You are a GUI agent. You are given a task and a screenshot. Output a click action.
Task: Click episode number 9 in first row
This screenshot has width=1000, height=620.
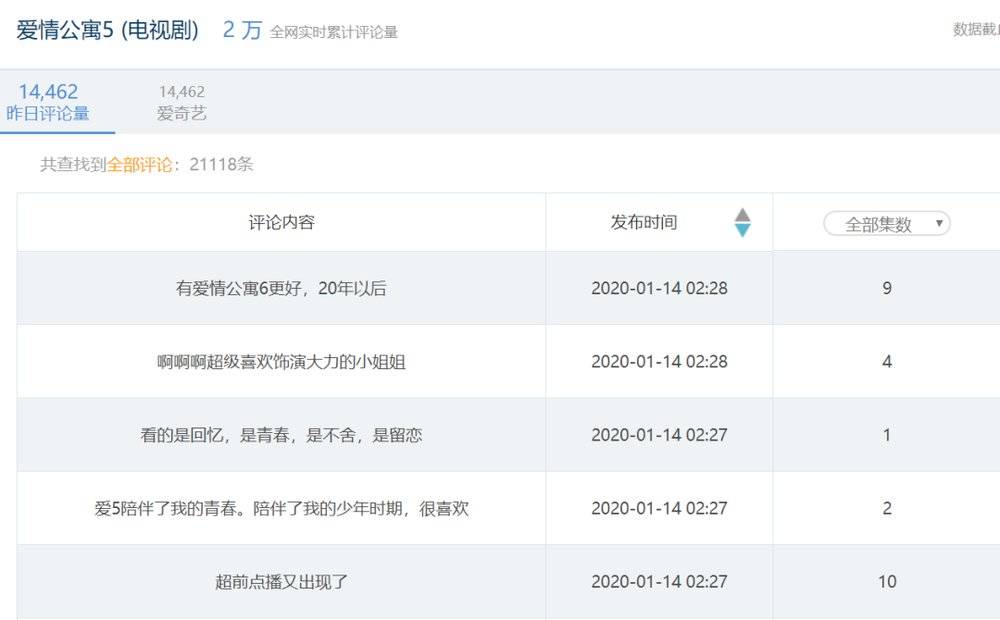886,288
